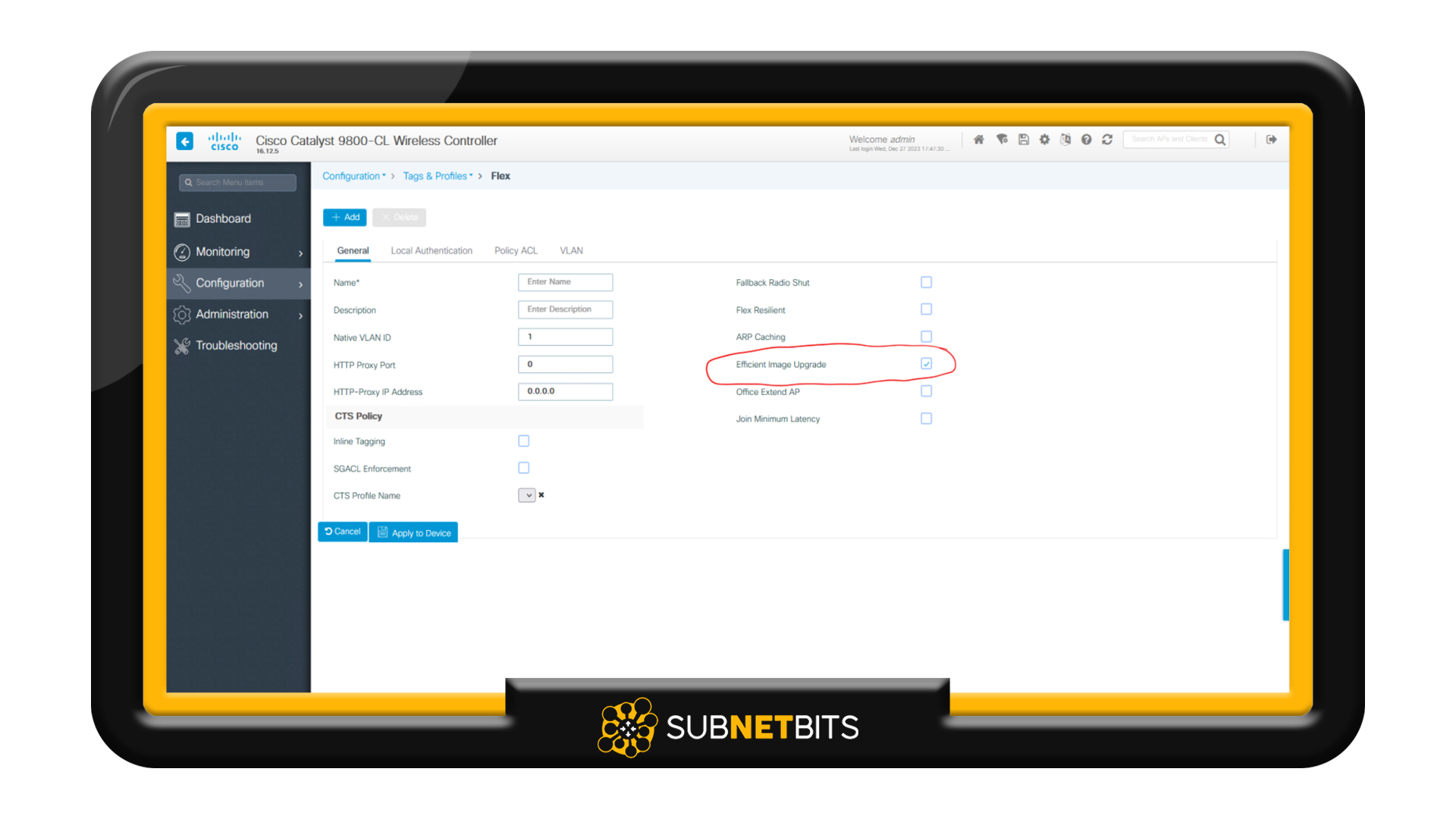The height and width of the screenshot is (819, 1456).
Task: Click the Search Menu Items box
Action: (x=237, y=183)
